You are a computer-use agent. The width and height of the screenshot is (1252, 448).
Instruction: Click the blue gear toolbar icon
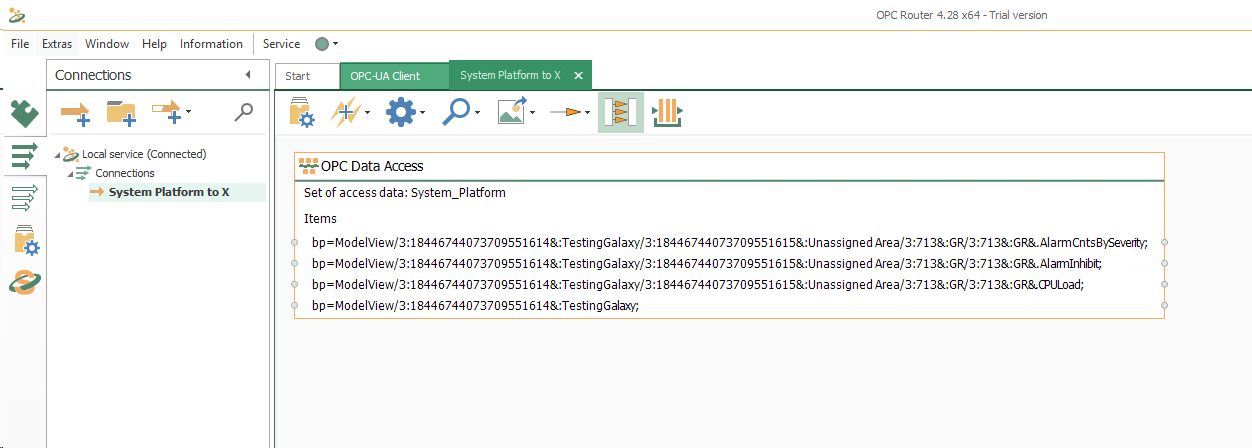tap(400, 112)
